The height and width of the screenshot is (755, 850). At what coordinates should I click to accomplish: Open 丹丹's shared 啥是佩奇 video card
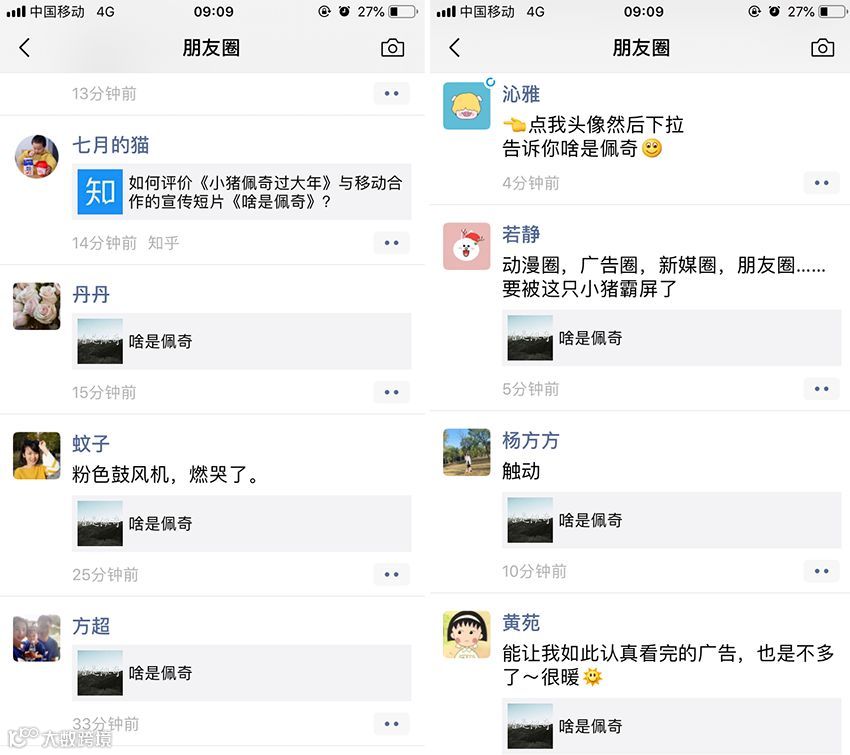coord(241,341)
